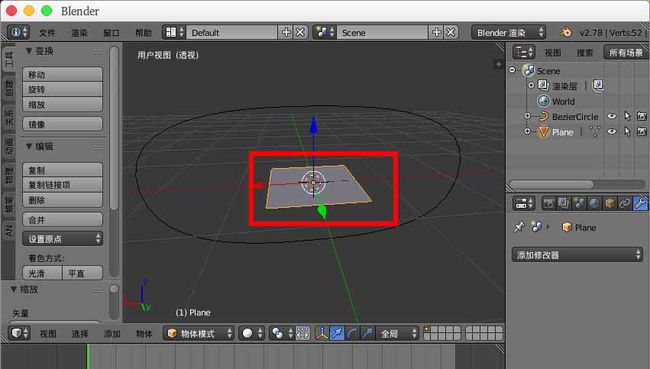Delete the Default screen layout
The image size is (650, 369).
click(x=301, y=32)
